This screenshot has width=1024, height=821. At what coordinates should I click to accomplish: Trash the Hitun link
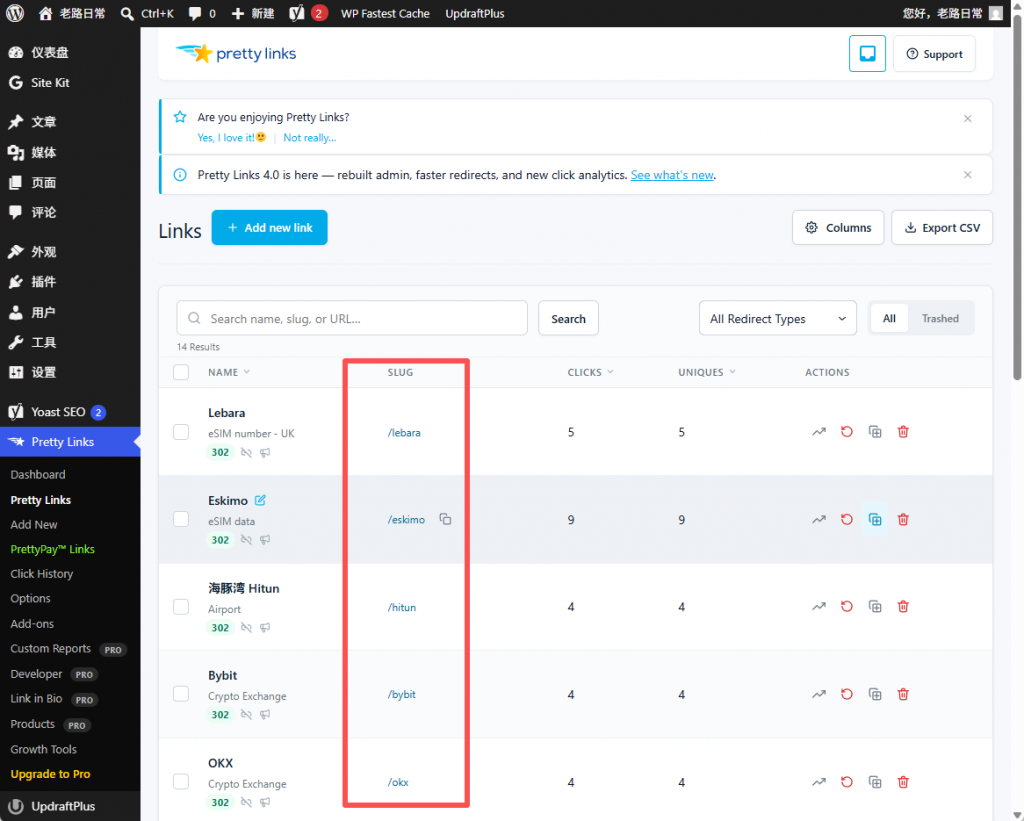click(903, 607)
